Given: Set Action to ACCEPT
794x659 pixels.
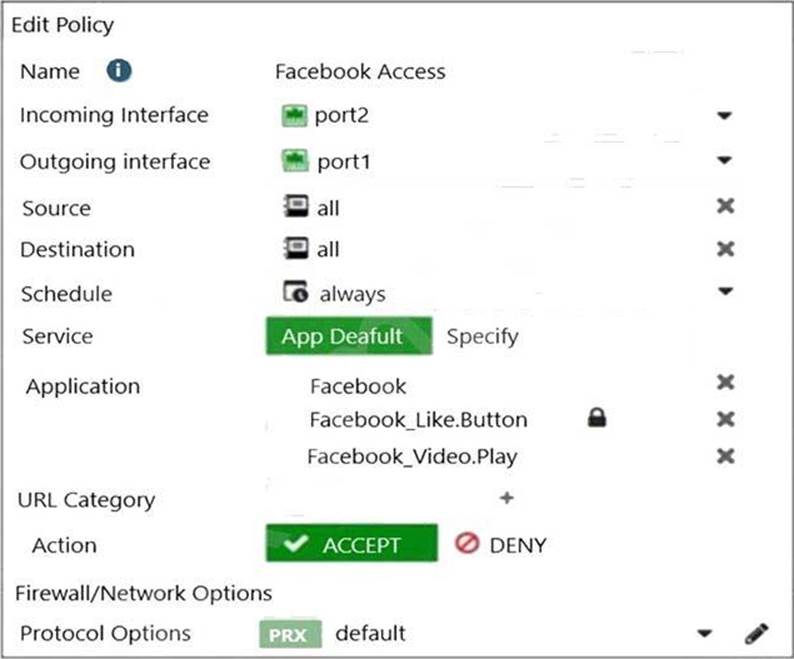Looking at the screenshot, I should 351,545.
